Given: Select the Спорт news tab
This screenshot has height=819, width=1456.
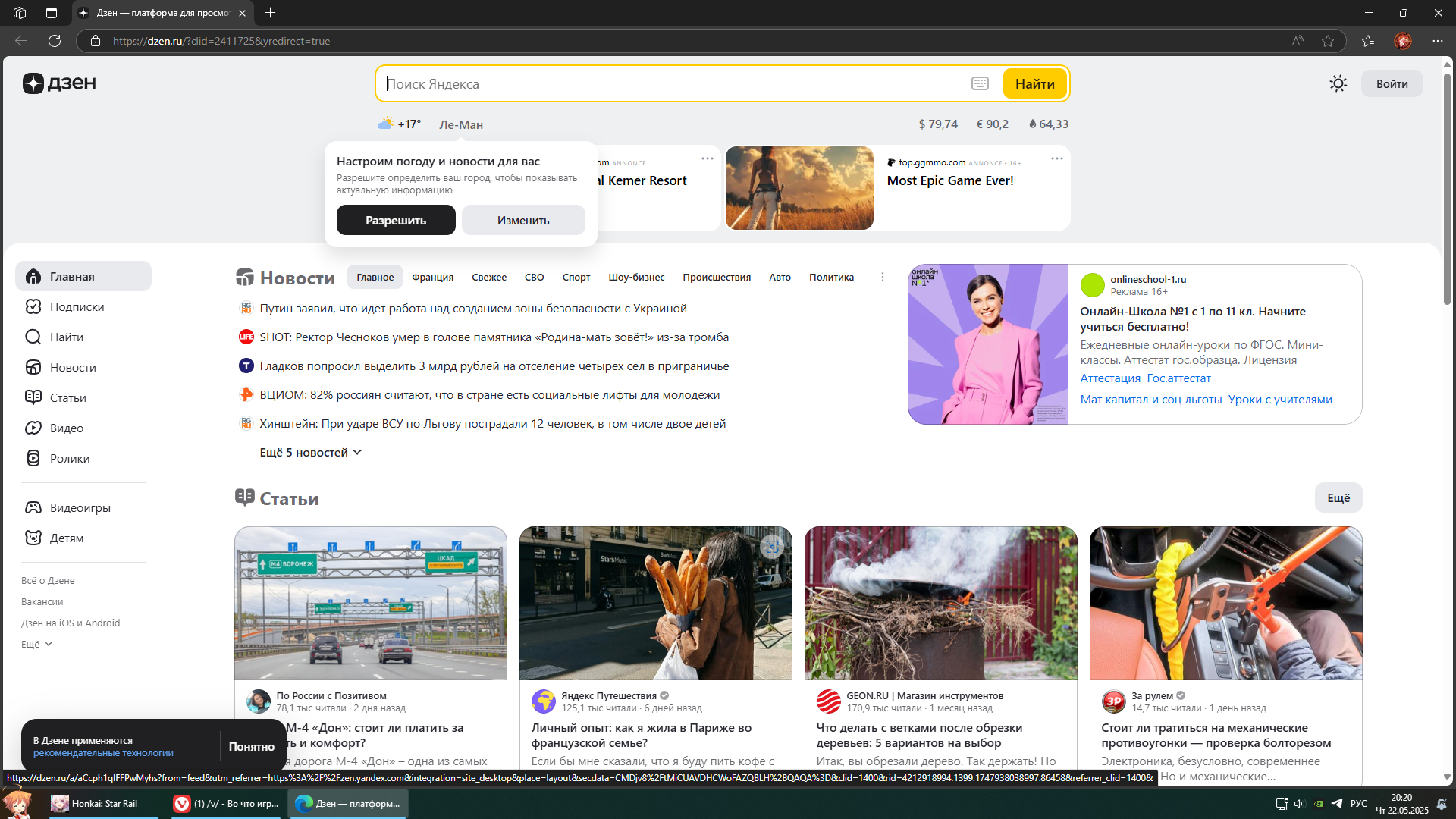Looking at the screenshot, I should [x=576, y=277].
